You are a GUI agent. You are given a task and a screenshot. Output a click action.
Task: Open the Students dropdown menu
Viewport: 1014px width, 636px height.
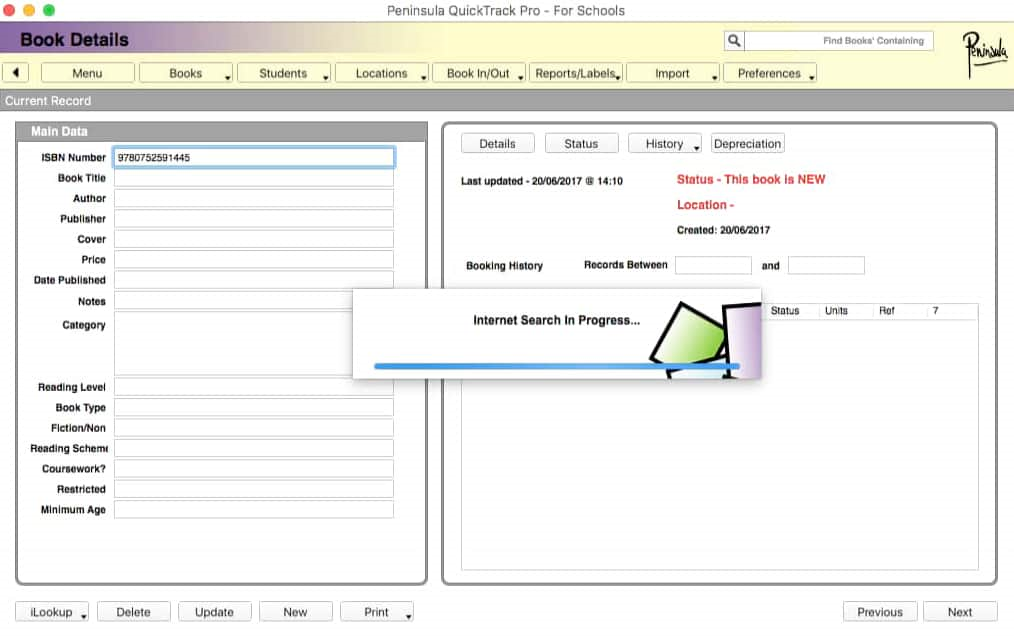[284, 73]
